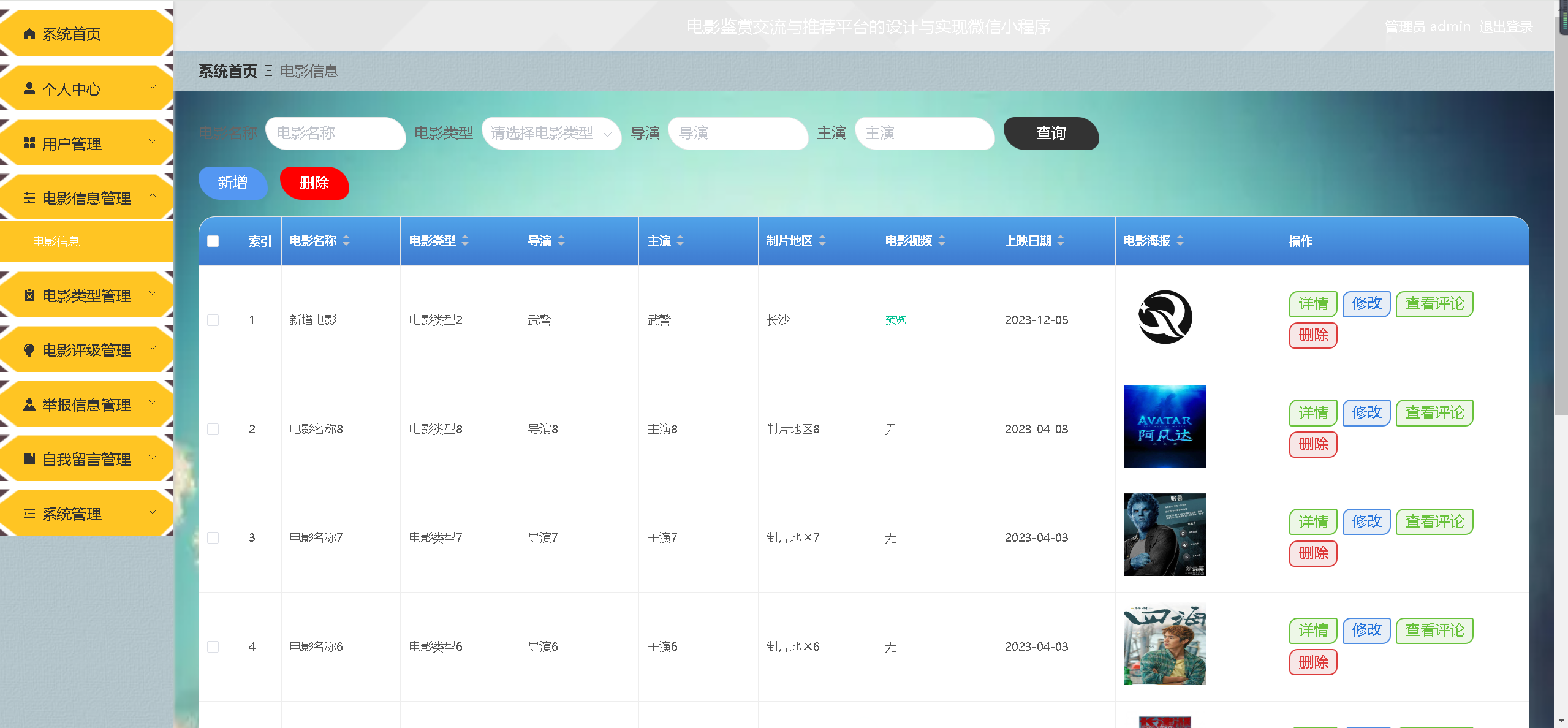Open the 电影名称7 poster thumbnail
The height and width of the screenshot is (728, 1568).
1165,534
